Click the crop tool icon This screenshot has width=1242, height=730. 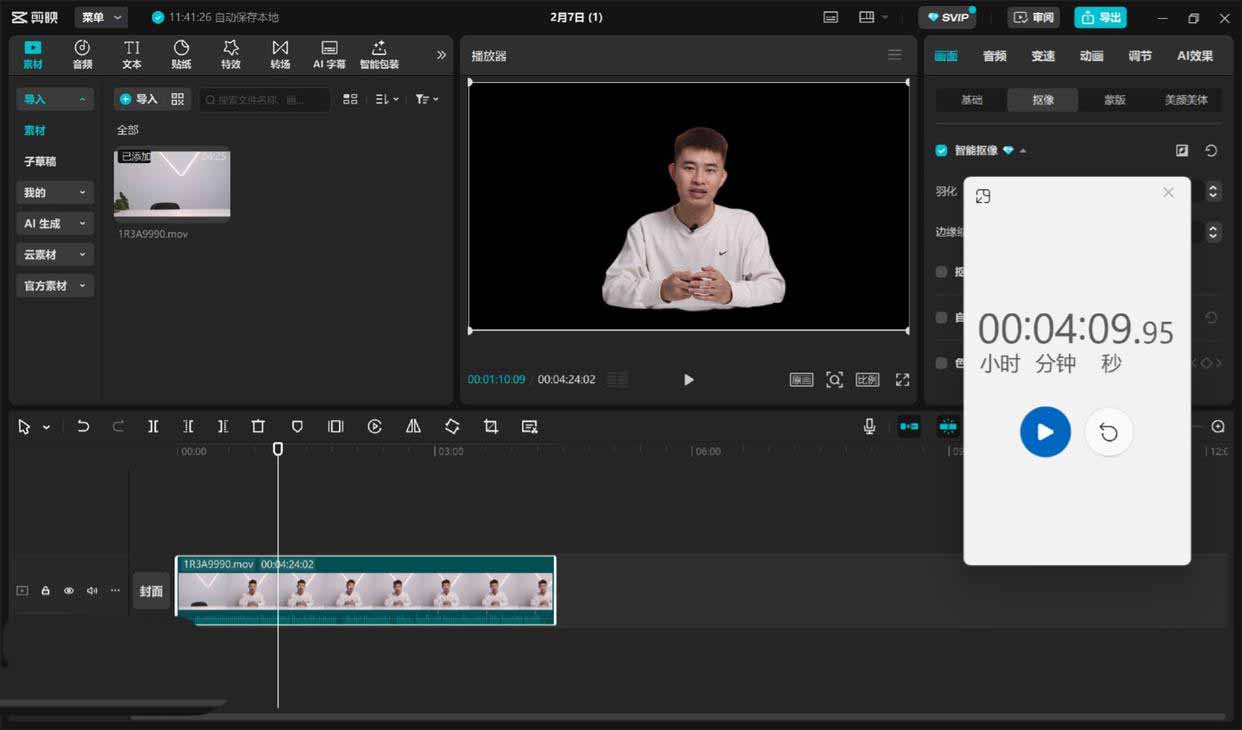pos(491,426)
